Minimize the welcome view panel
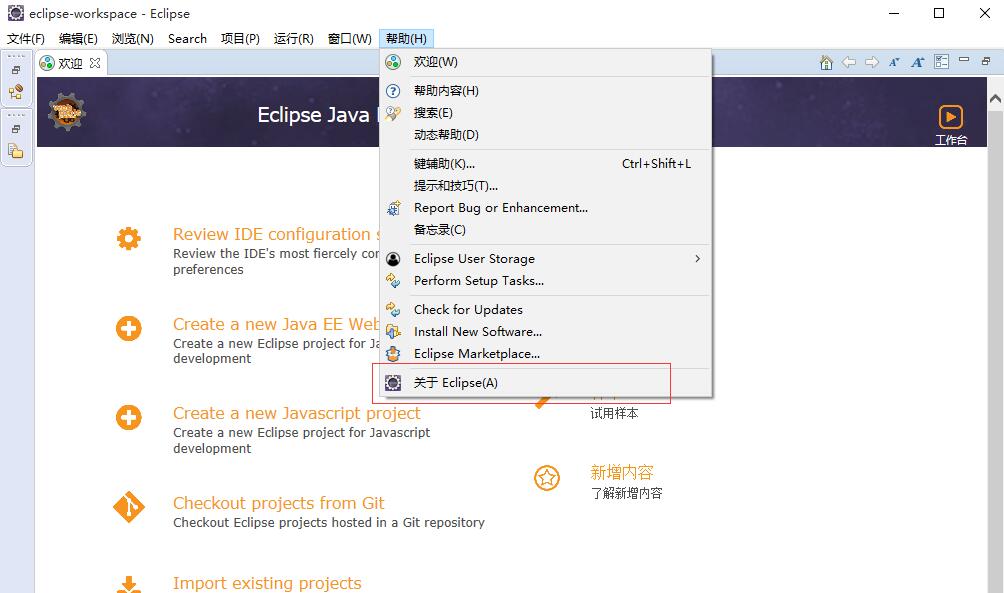This screenshot has width=1004, height=593. click(964, 60)
